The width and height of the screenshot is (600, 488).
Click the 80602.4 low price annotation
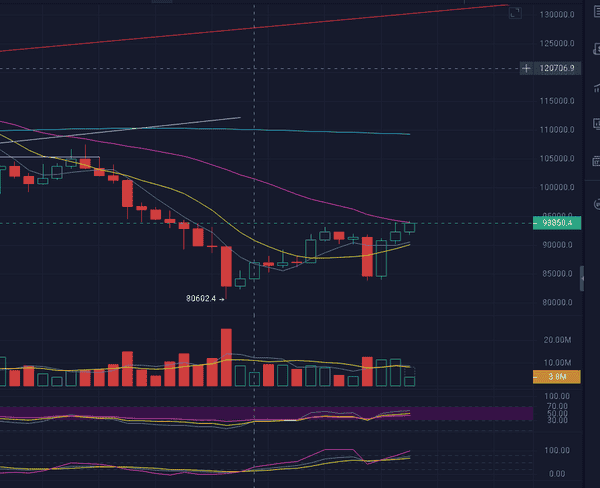[202, 298]
